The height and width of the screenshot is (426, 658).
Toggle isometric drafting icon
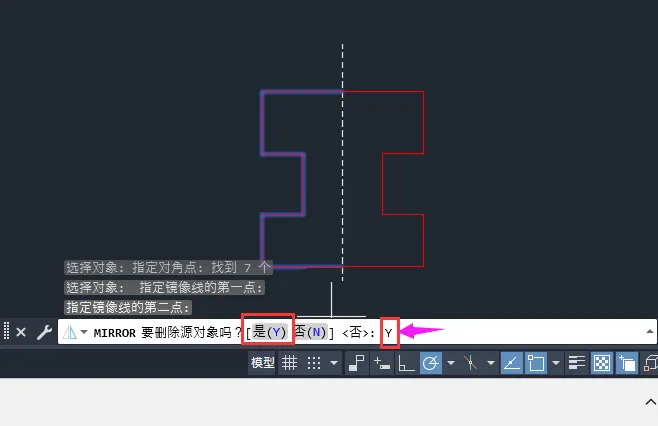click(470, 363)
